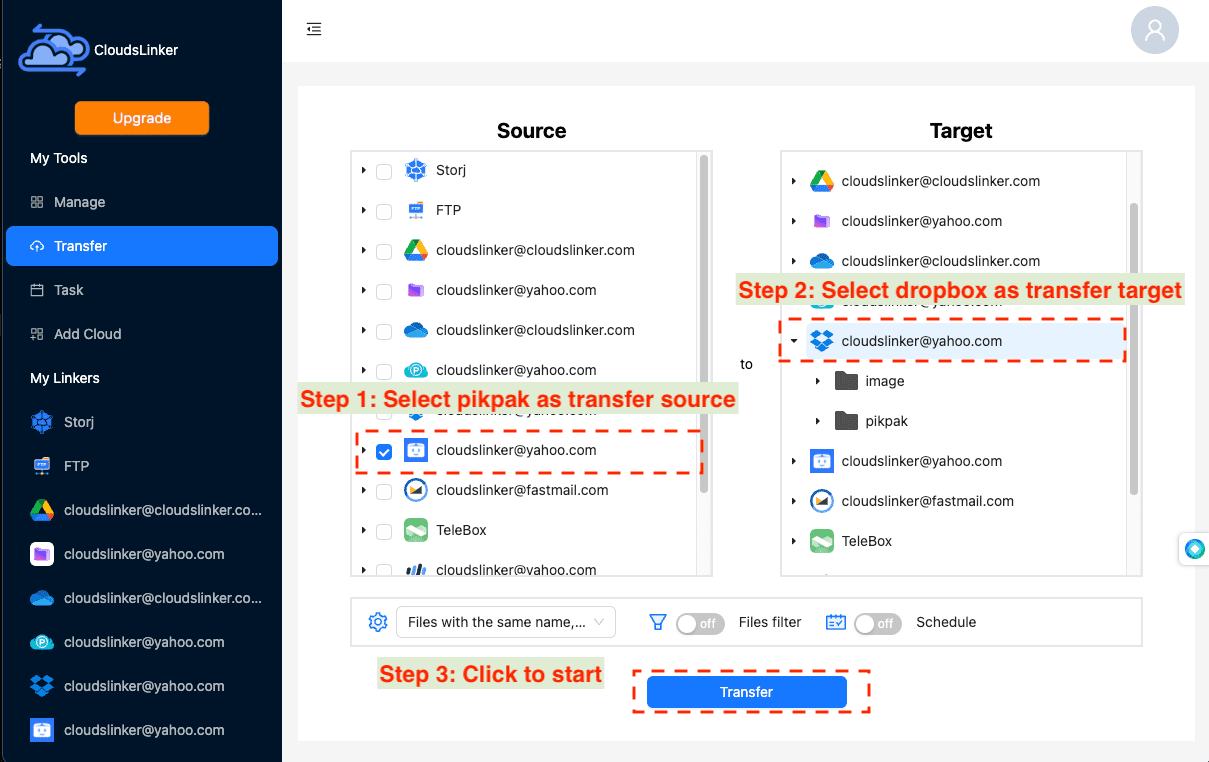This screenshot has width=1209, height=762.
Task: Open the floating assistant icon at right edge
Action: (1194, 549)
